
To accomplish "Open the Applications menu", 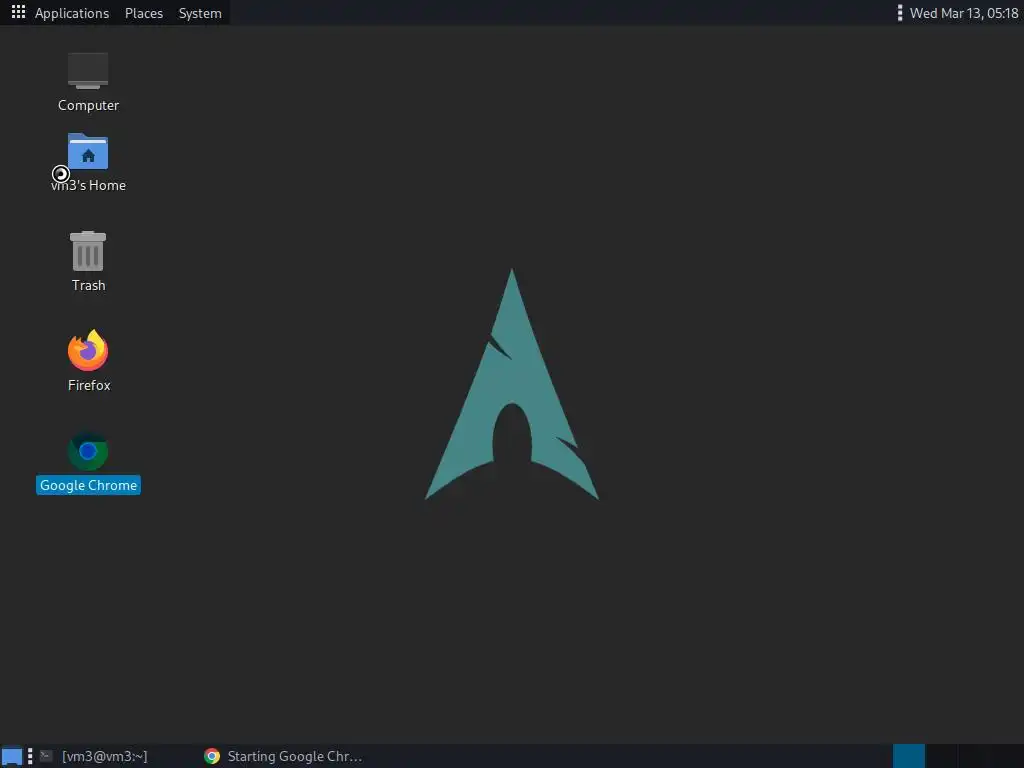I will coord(72,13).
